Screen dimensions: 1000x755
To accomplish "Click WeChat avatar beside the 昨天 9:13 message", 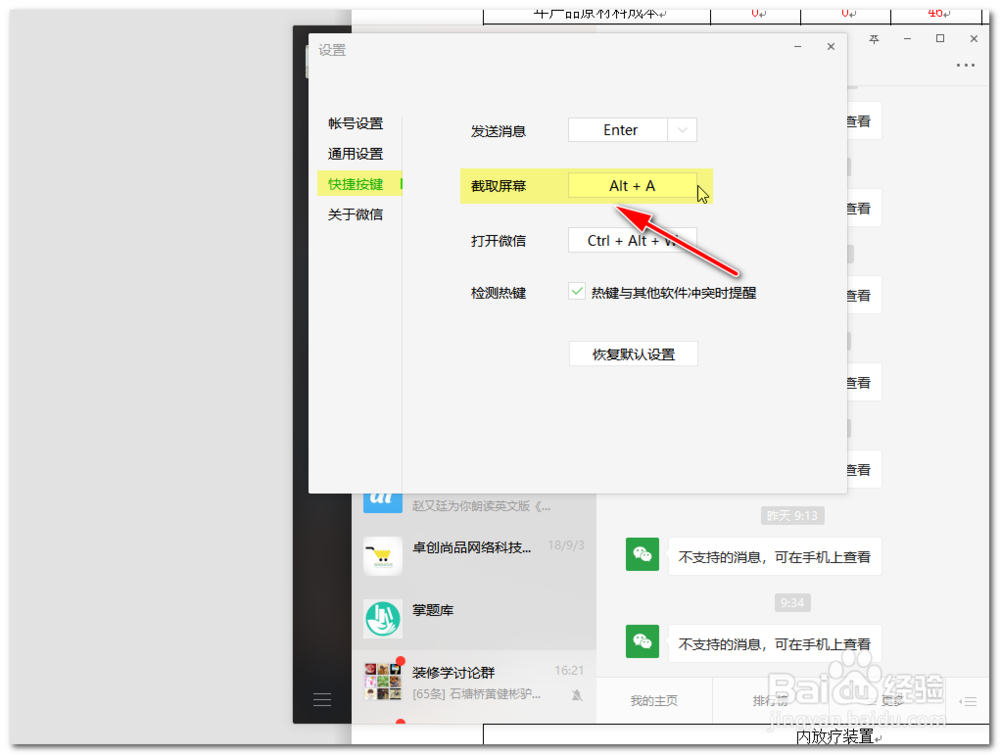I will click(x=642, y=555).
